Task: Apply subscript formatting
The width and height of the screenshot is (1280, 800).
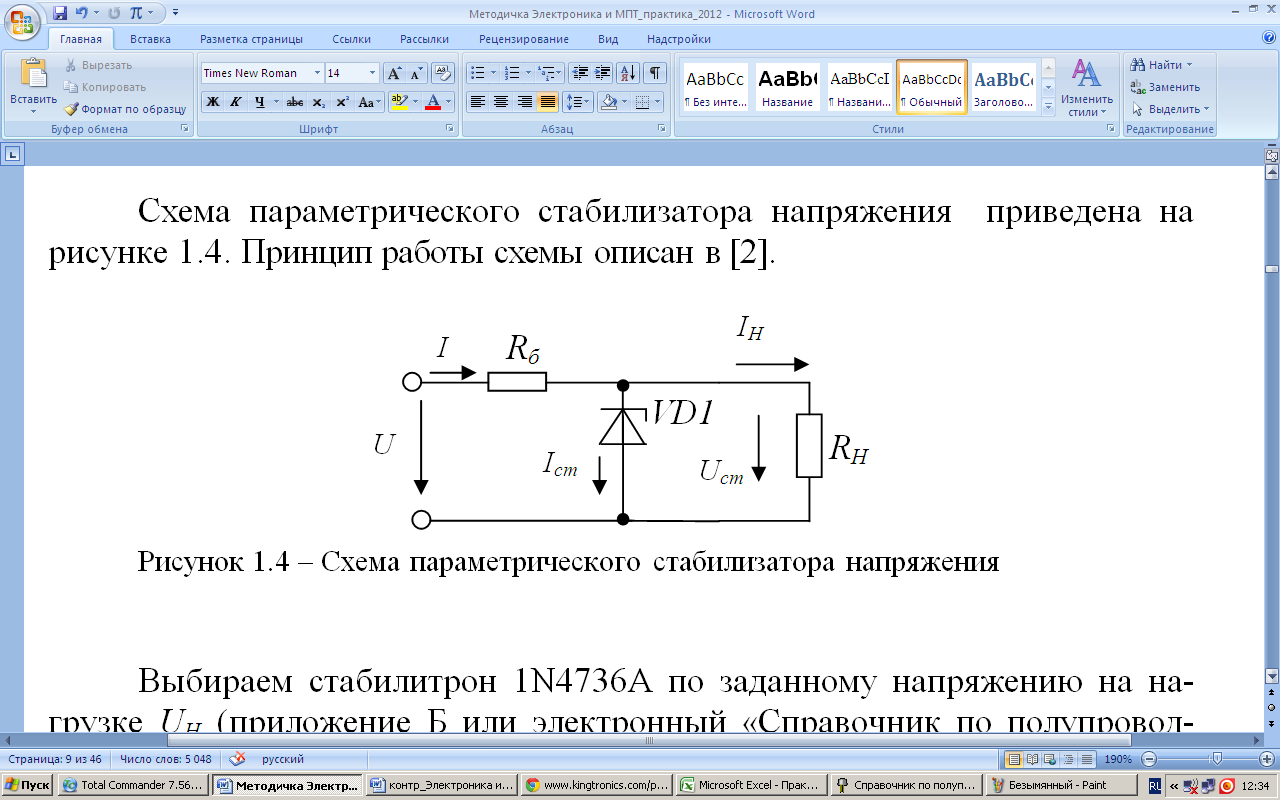Action: [318, 102]
